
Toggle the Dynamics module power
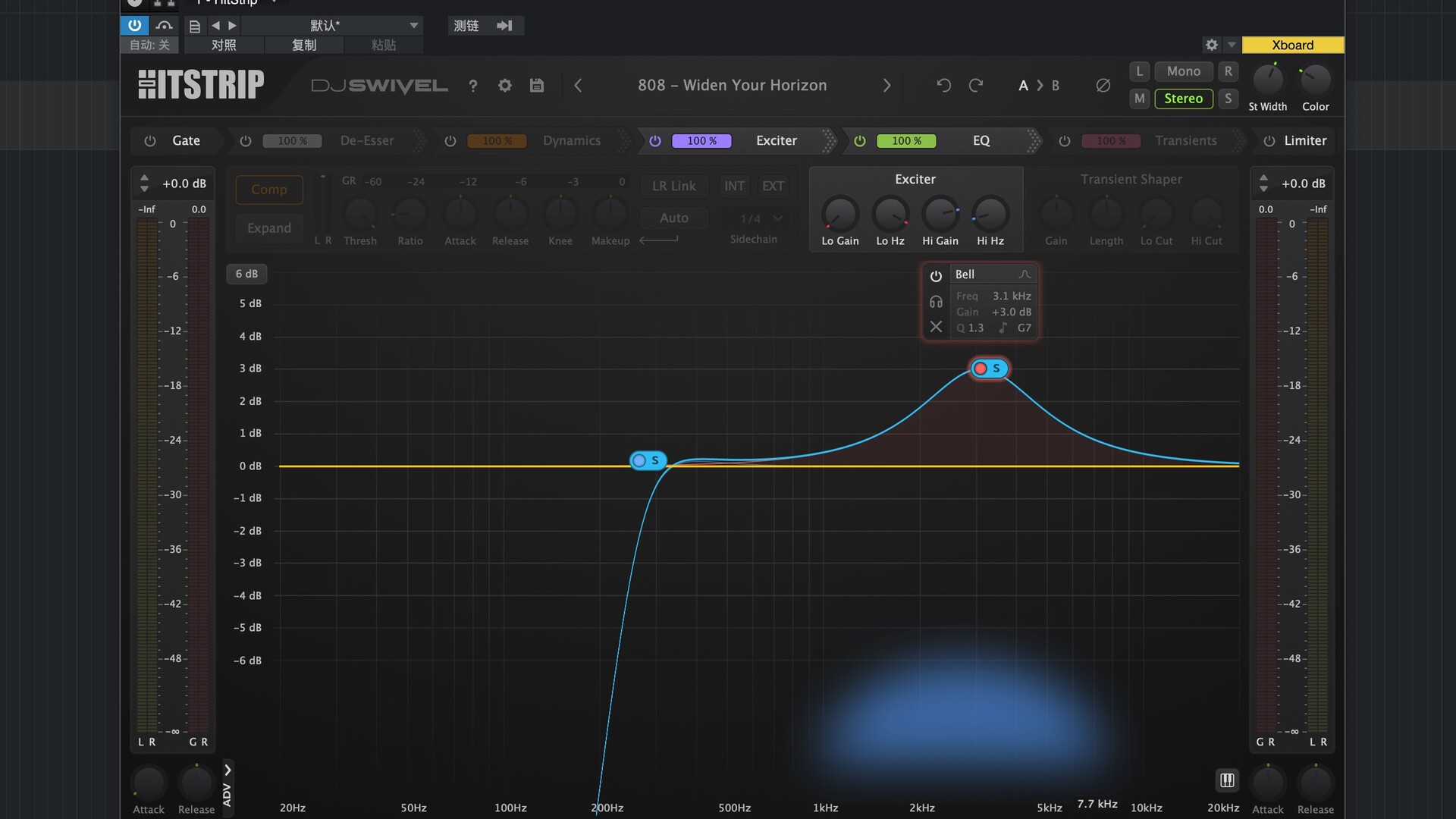[450, 141]
